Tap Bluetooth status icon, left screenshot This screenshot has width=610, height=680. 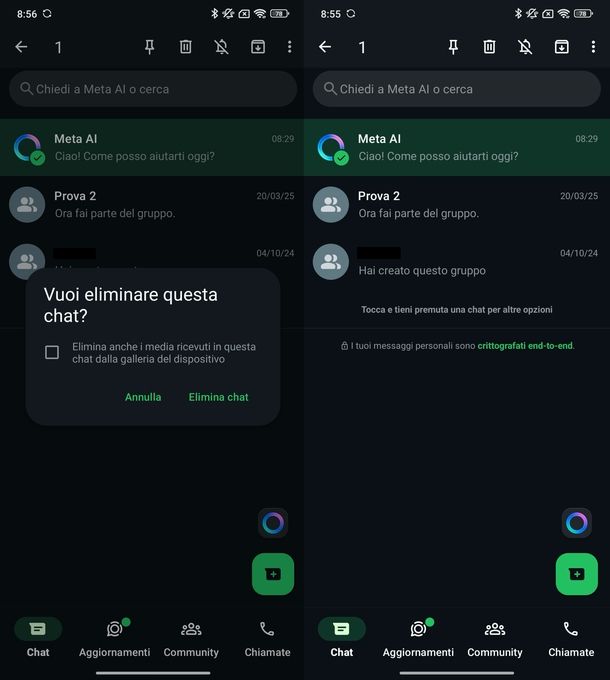tap(214, 13)
